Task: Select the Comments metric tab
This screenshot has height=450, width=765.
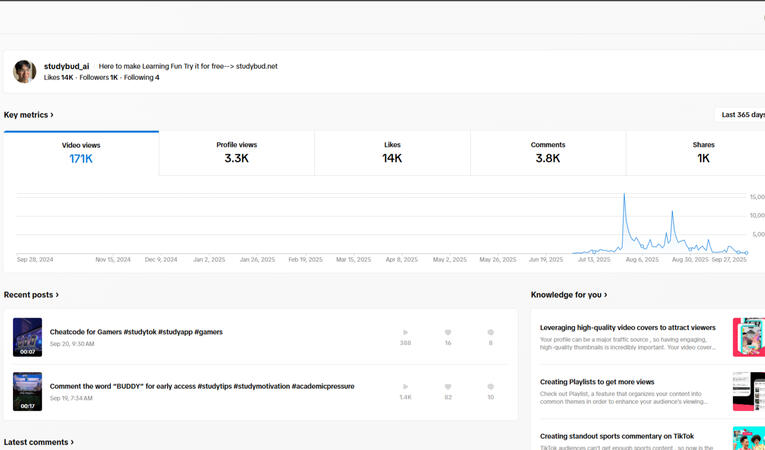Action: point(547,152)
